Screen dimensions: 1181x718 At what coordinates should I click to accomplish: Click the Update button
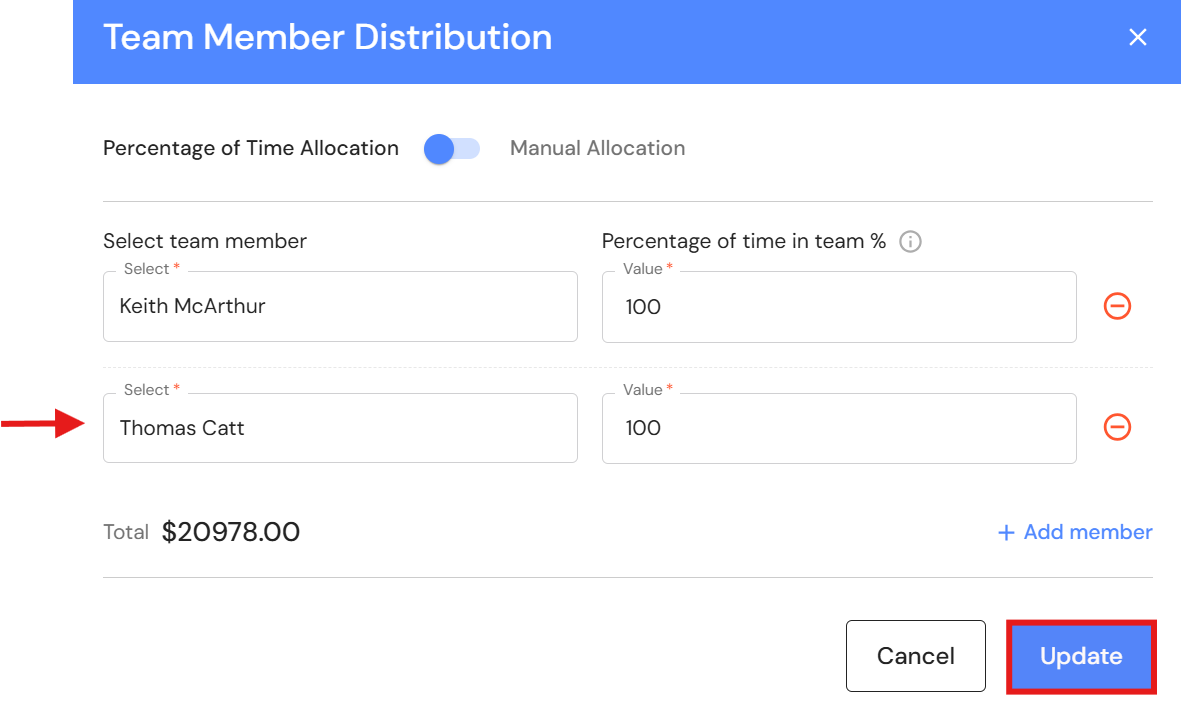click(x=1081, y=656)
